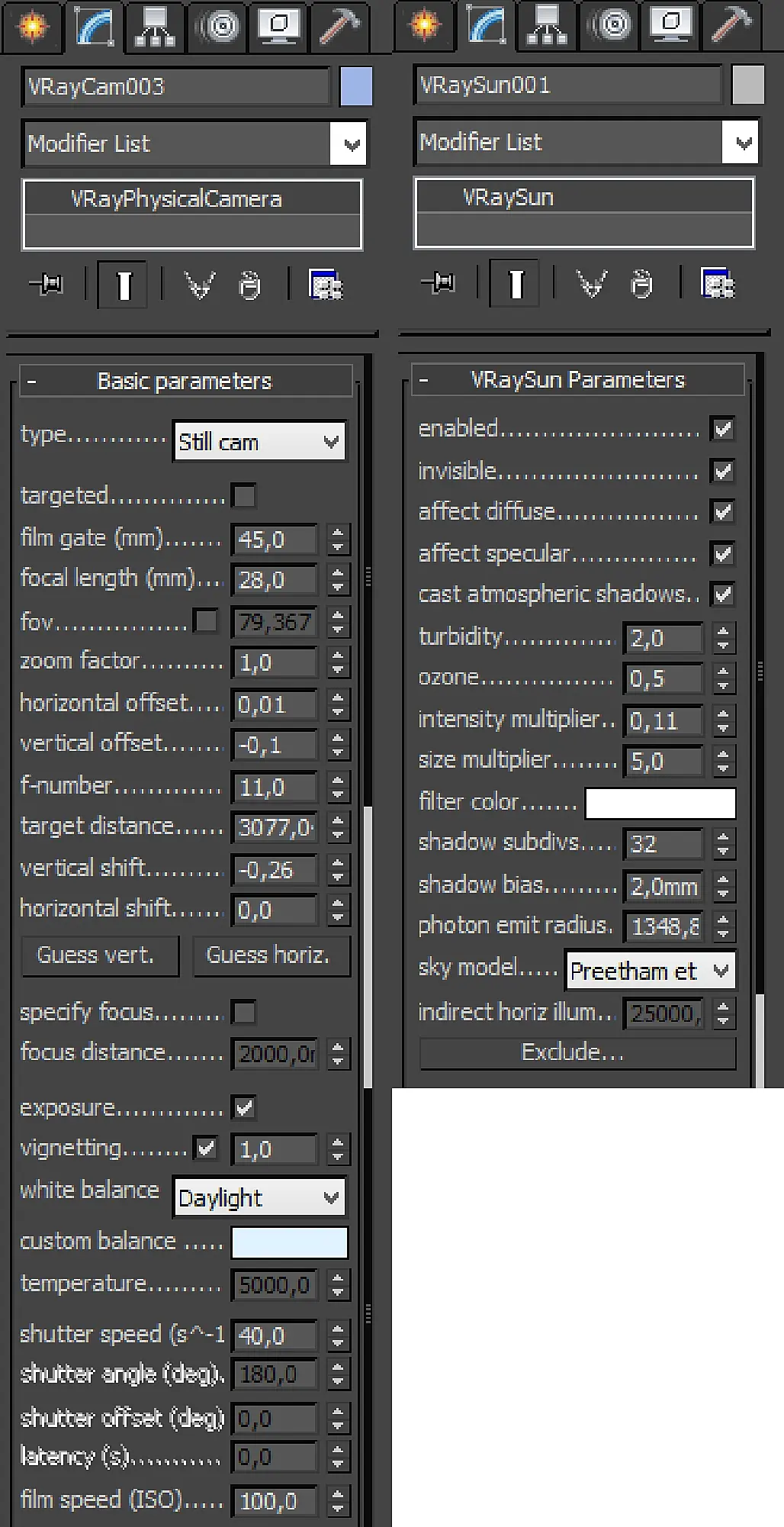Switch to Modify tab in camera panel
Image resolution: width=784 pixels, height=1527 pixels.
pos(95,26)
